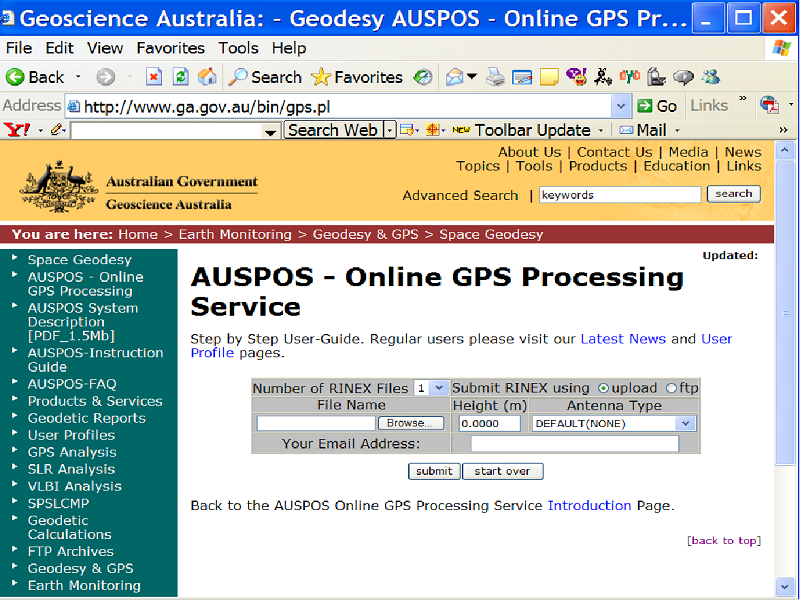
Task: Click the yellow sticky note icon
Action: tap(549, 77)
